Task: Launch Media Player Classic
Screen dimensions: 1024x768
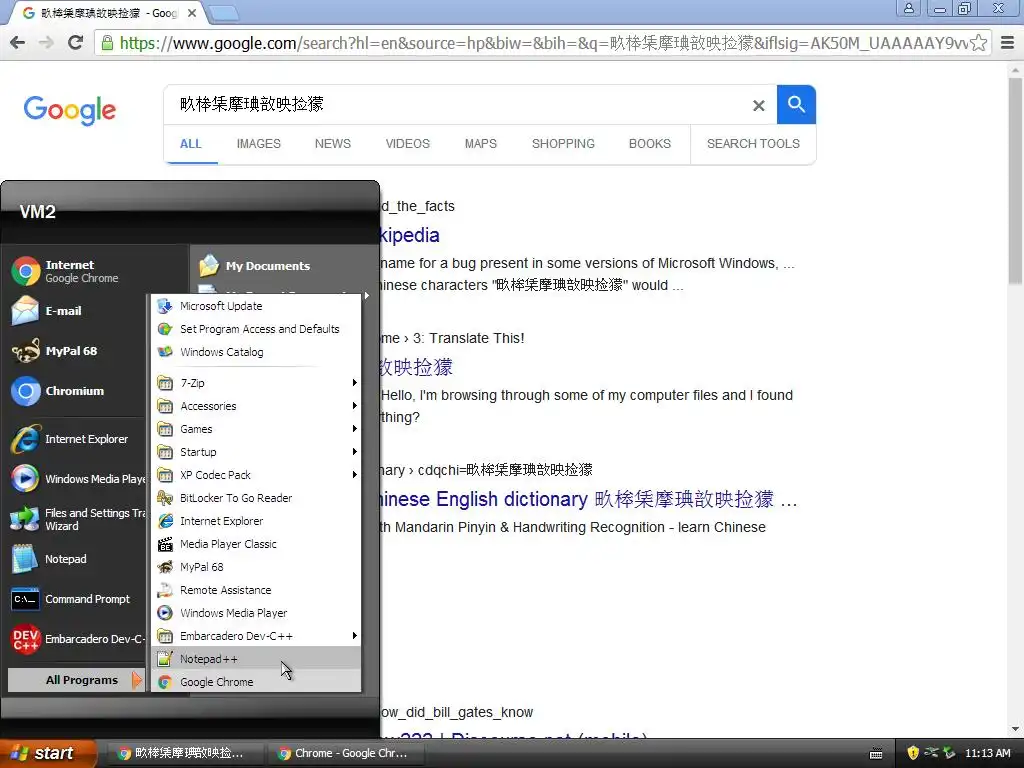Action: 256,544
